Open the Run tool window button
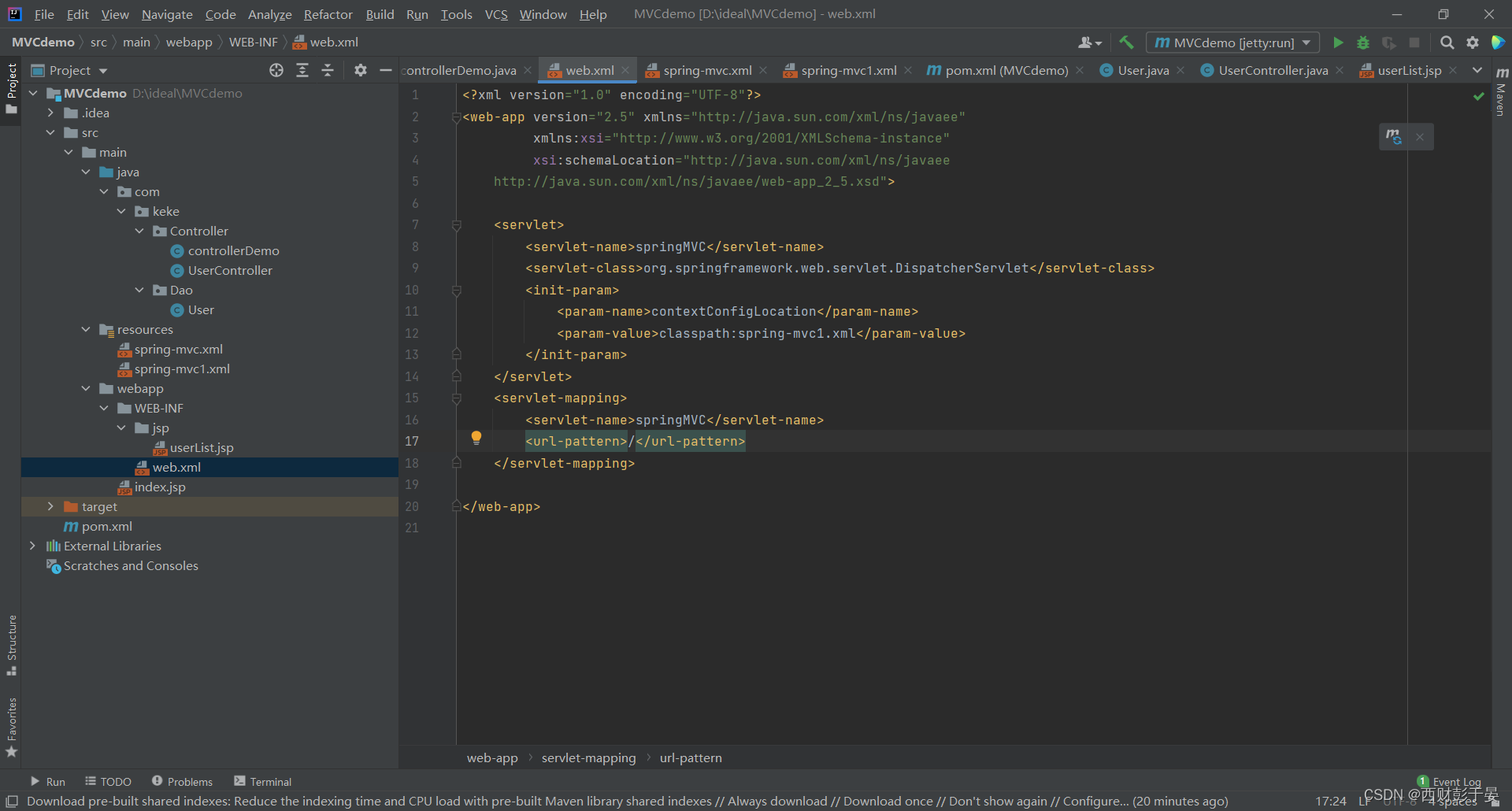 pos(48,781)
